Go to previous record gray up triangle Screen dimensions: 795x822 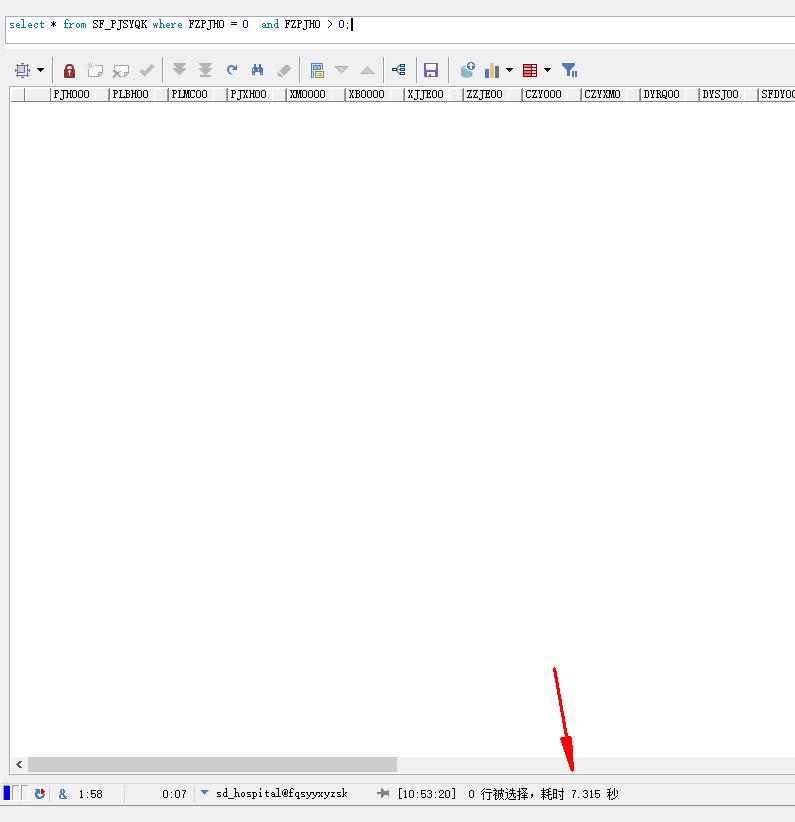point(368,70)
